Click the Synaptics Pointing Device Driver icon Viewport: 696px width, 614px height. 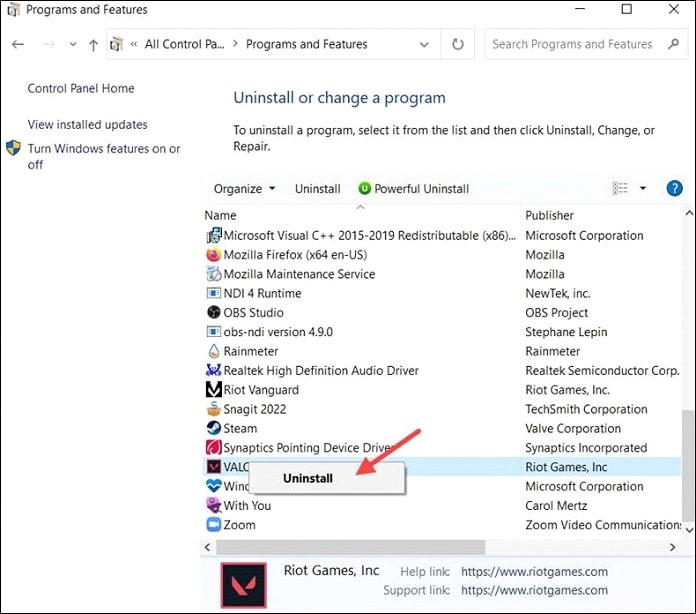[x=213, y=448]
